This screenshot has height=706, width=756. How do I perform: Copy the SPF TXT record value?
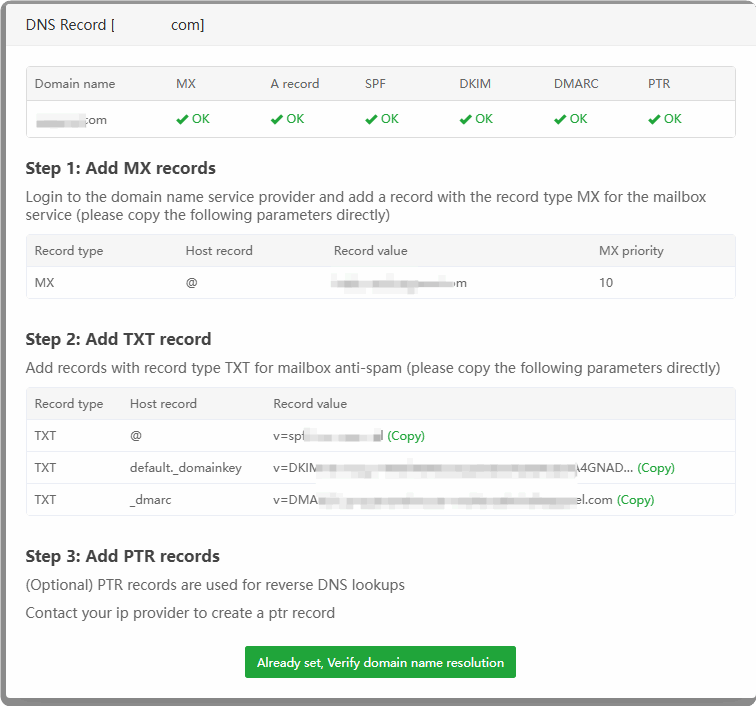pyautogui.click(x=406, y=436)
